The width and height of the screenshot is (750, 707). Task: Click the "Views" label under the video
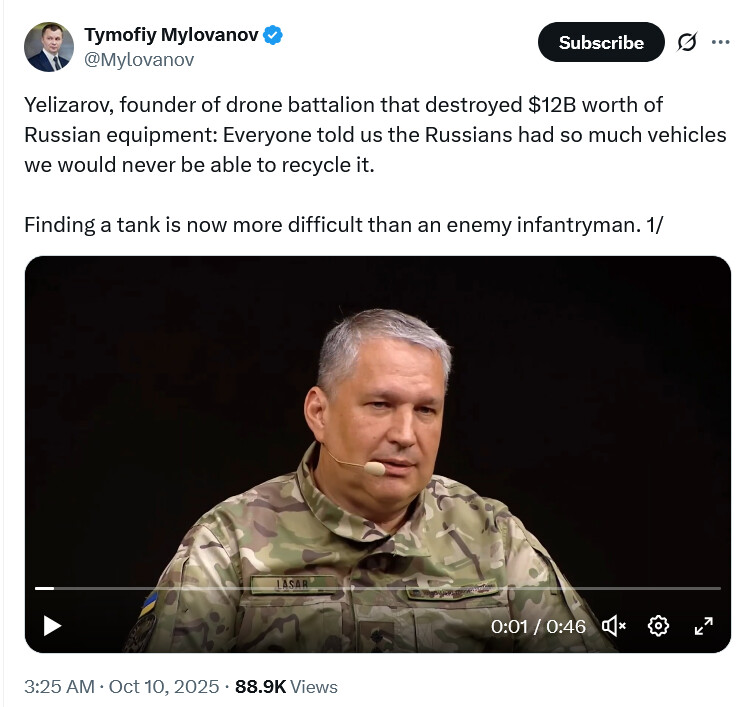point(314,687)
